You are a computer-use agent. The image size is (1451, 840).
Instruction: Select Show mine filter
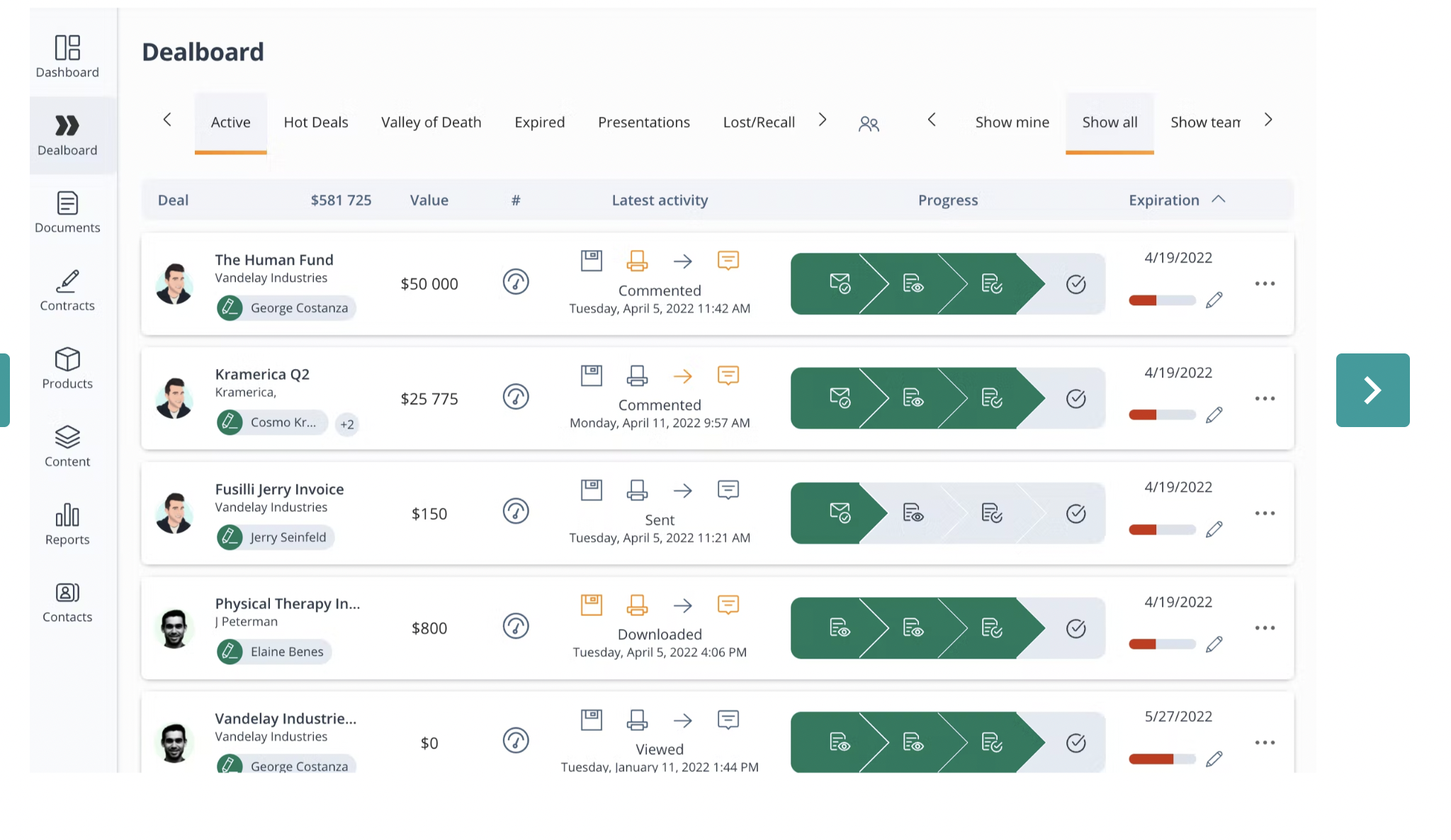click(x=1012, y=123)
